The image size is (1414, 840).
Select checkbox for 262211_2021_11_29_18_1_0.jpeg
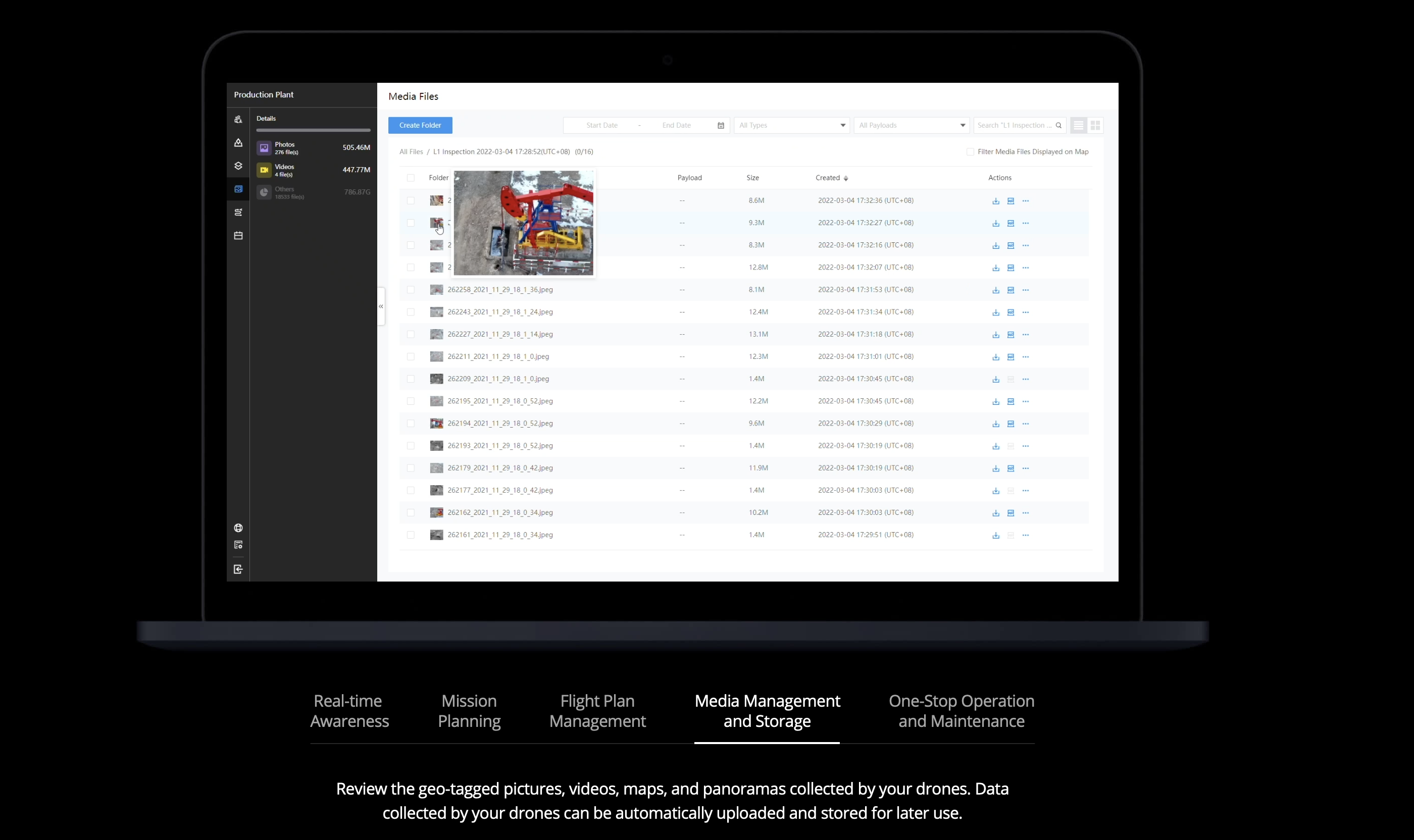pos(411,356)
